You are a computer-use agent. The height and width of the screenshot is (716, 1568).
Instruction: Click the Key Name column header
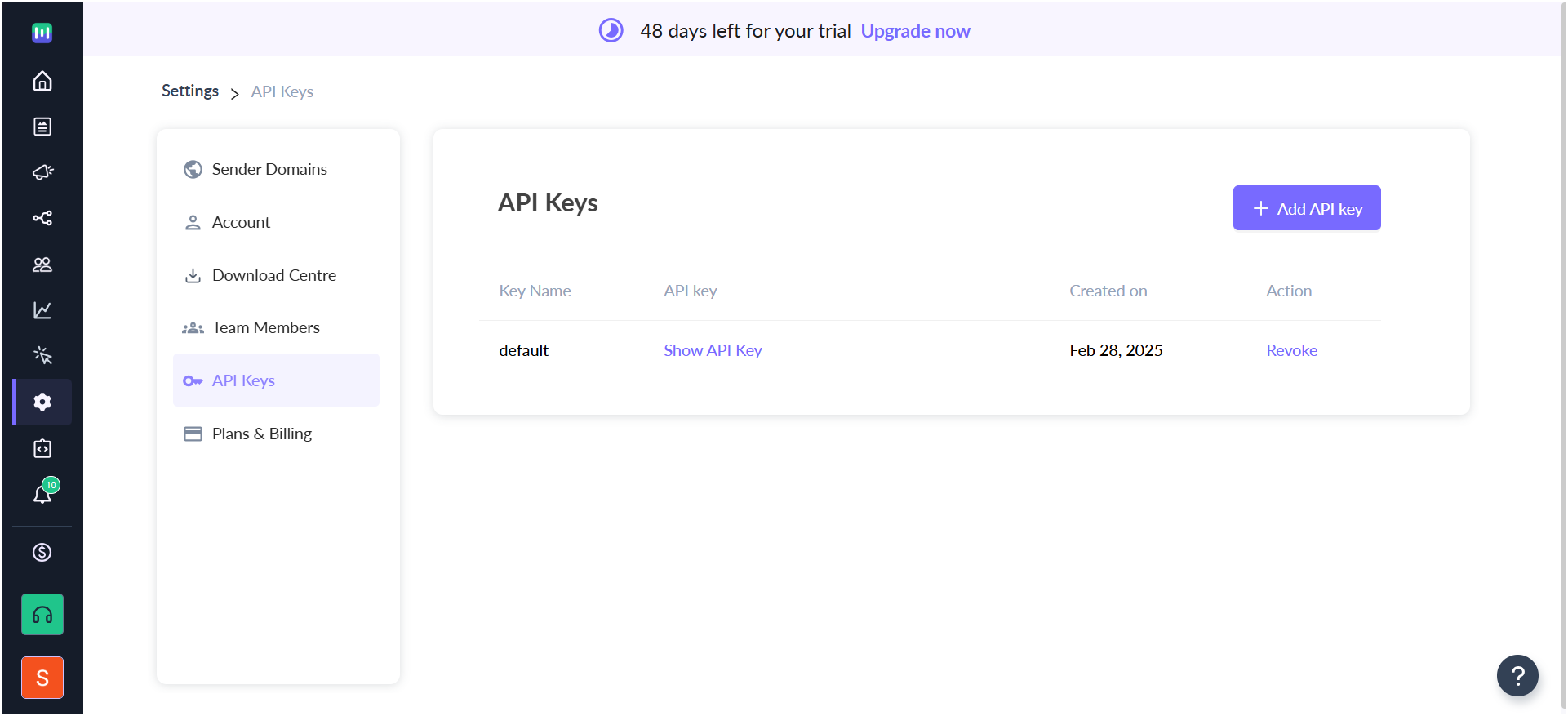click(x=535, y=291)
